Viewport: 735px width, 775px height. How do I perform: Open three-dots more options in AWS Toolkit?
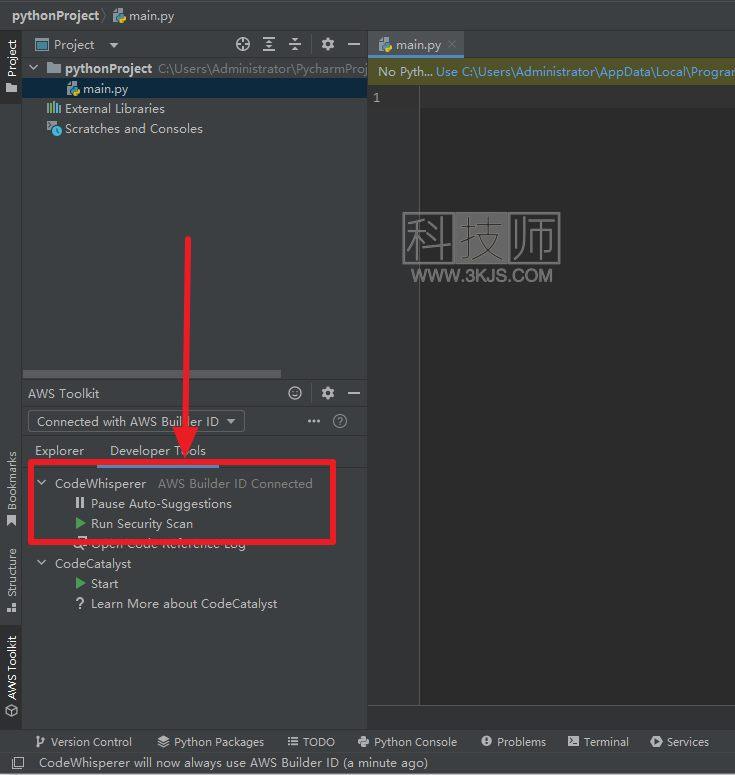click(314, 421)
